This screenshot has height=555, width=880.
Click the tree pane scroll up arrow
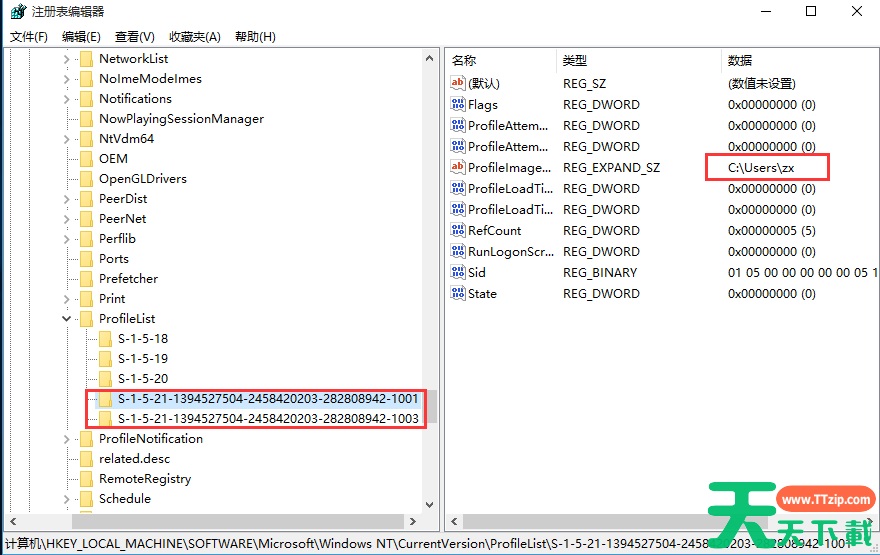point(429,58)
